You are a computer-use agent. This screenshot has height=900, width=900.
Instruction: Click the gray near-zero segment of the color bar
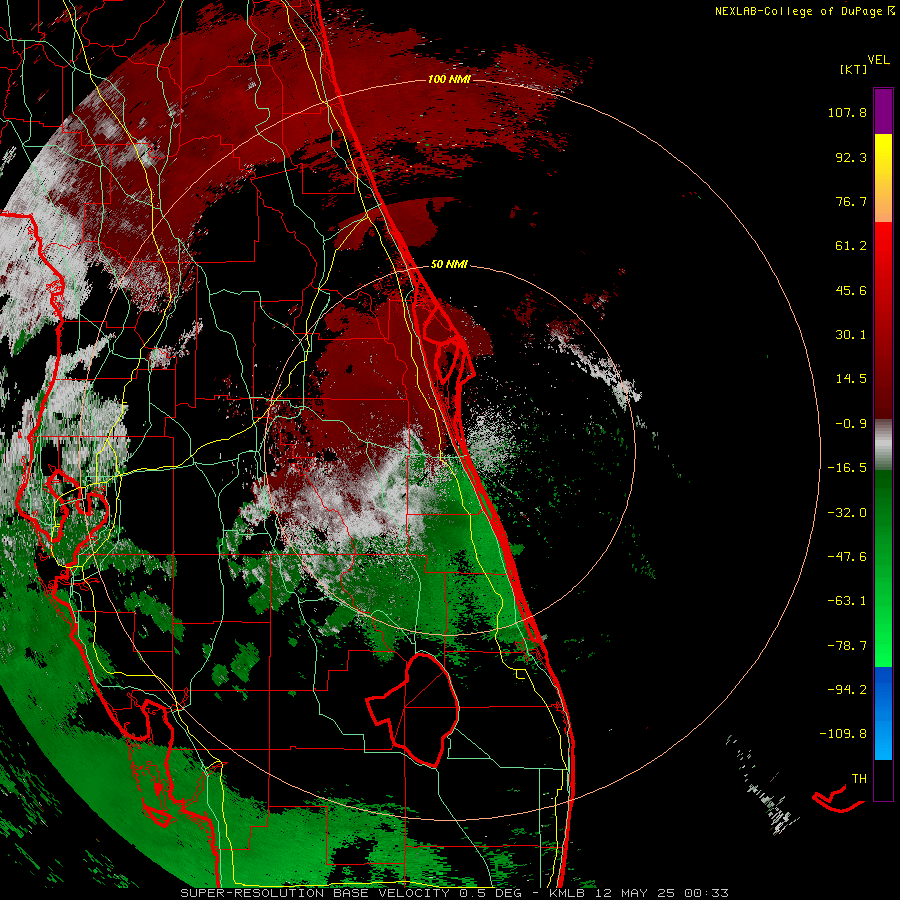point(883,445)
